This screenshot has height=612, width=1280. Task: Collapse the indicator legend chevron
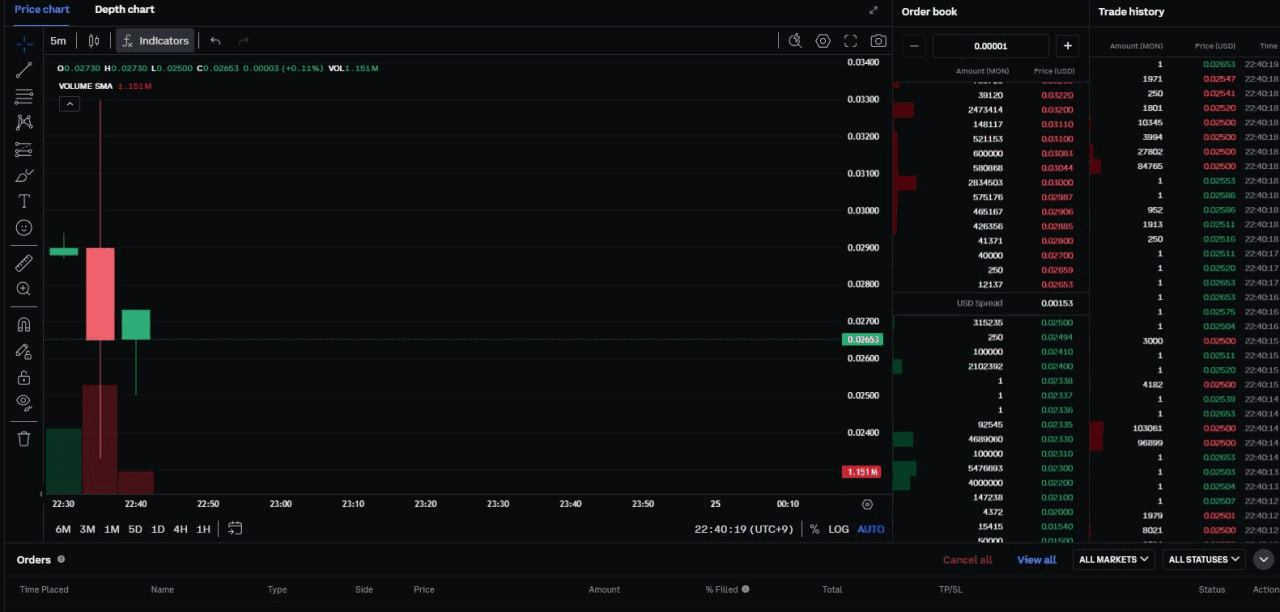point(69,103)
